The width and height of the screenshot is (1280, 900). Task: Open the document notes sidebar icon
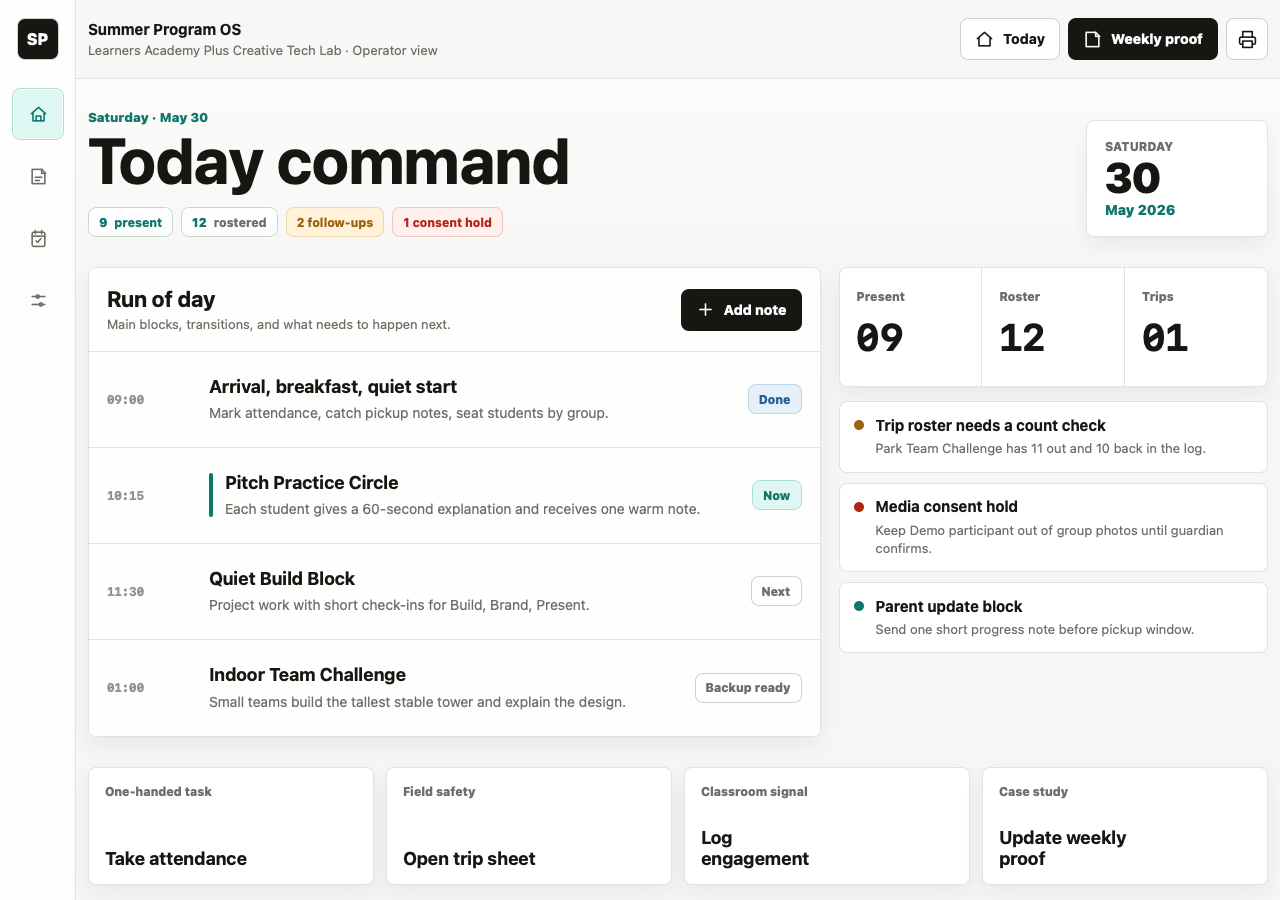click(x=38, y=177)
